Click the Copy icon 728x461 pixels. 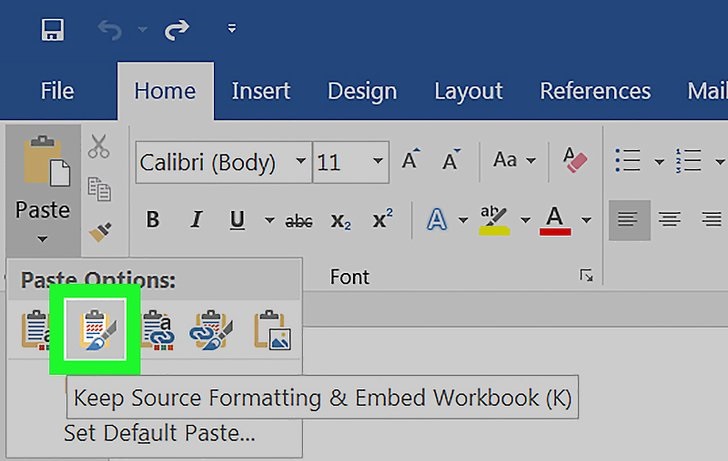[x=99, y=188]
